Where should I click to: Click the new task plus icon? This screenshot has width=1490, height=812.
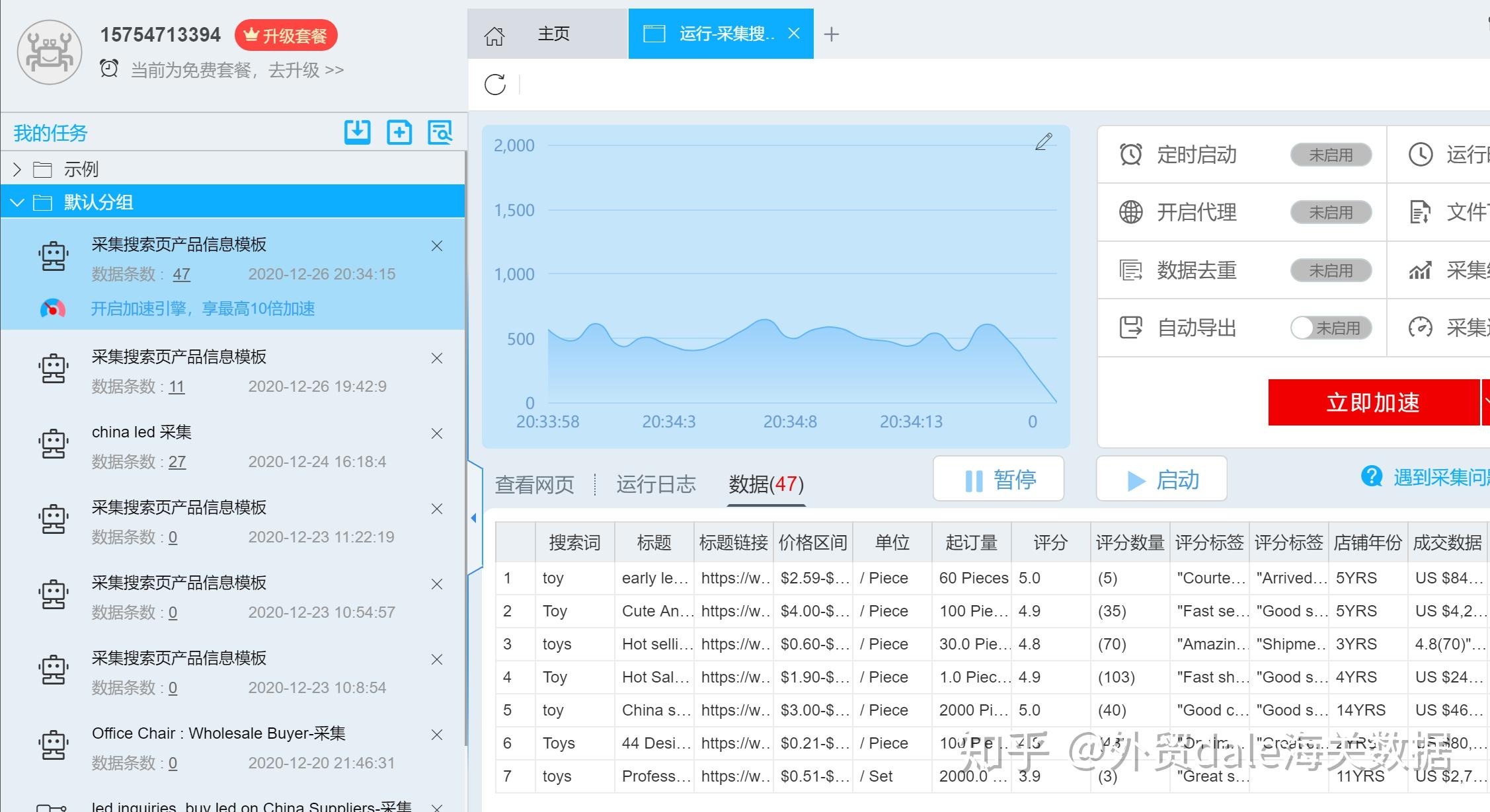click(x=399, y=132)
